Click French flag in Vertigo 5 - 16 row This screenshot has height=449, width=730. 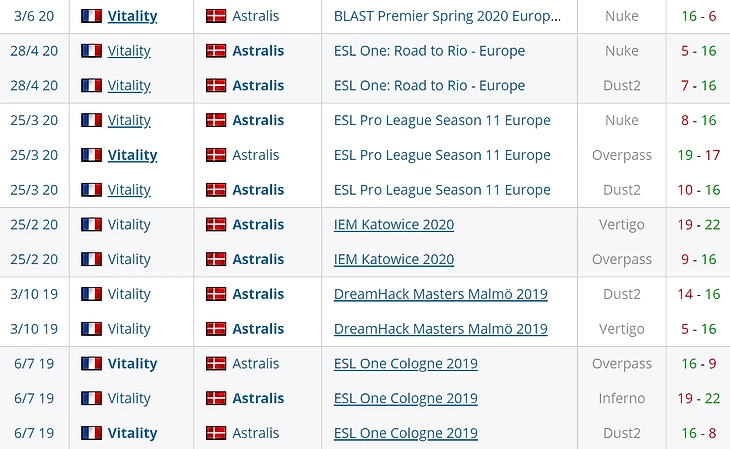click(x=91, y=329)
